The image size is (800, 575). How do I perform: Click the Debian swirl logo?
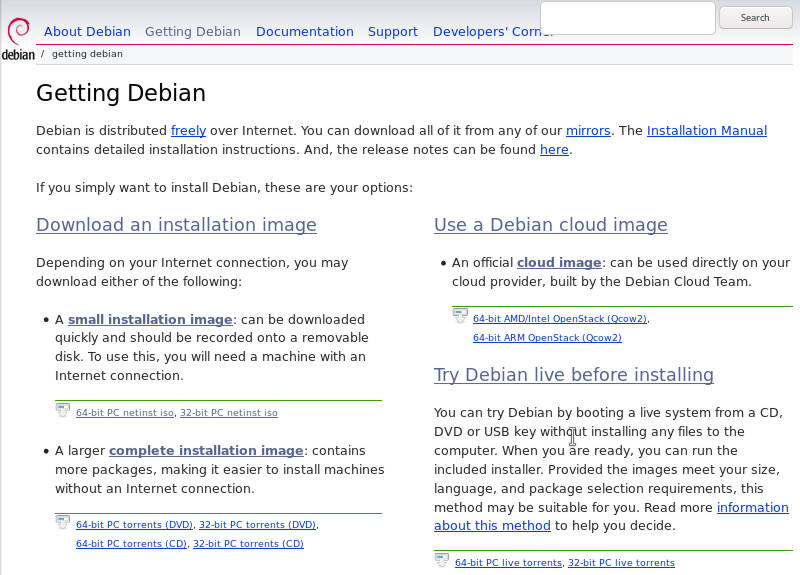18,39
